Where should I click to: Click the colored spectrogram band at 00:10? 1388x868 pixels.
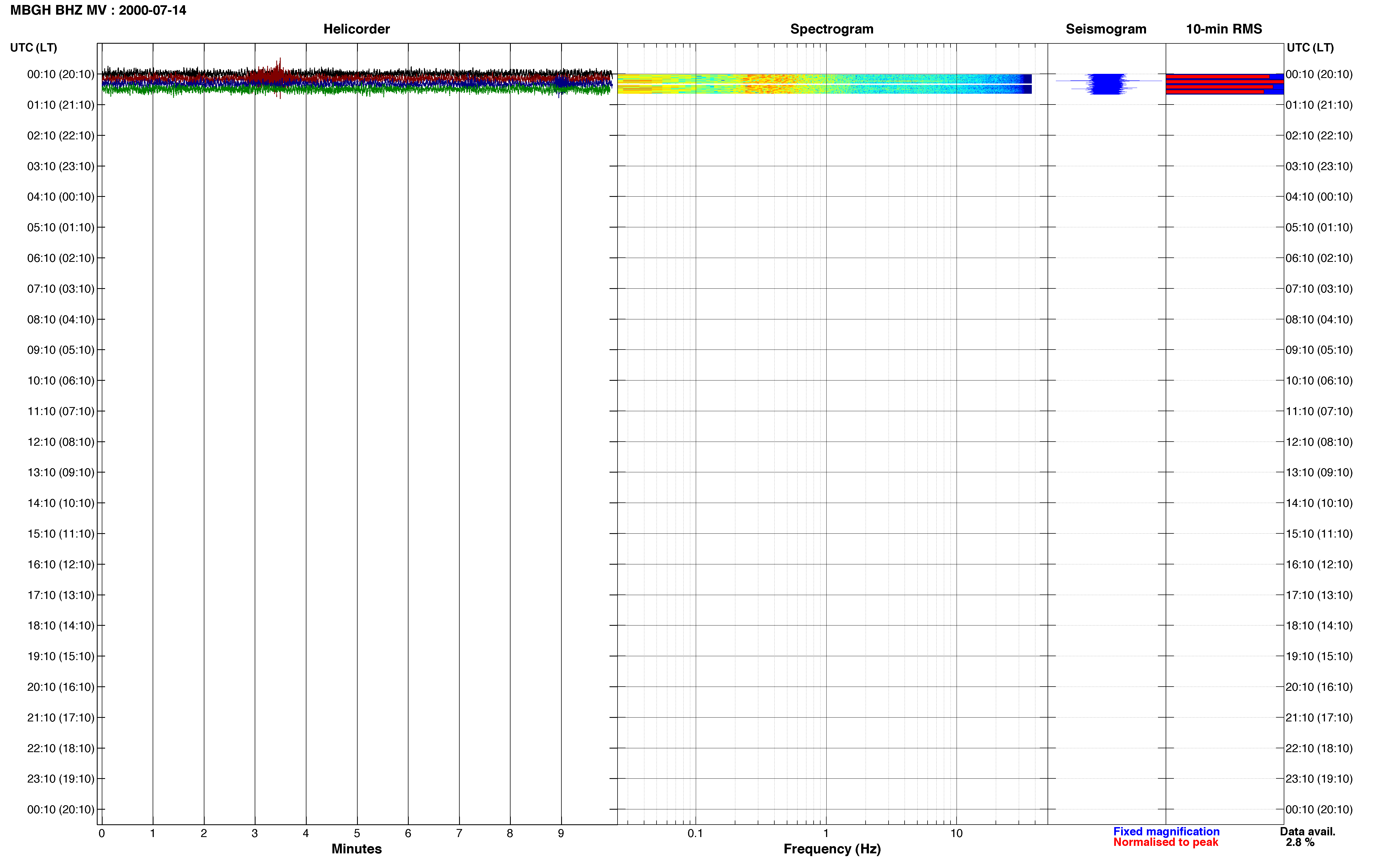[824, 84]
